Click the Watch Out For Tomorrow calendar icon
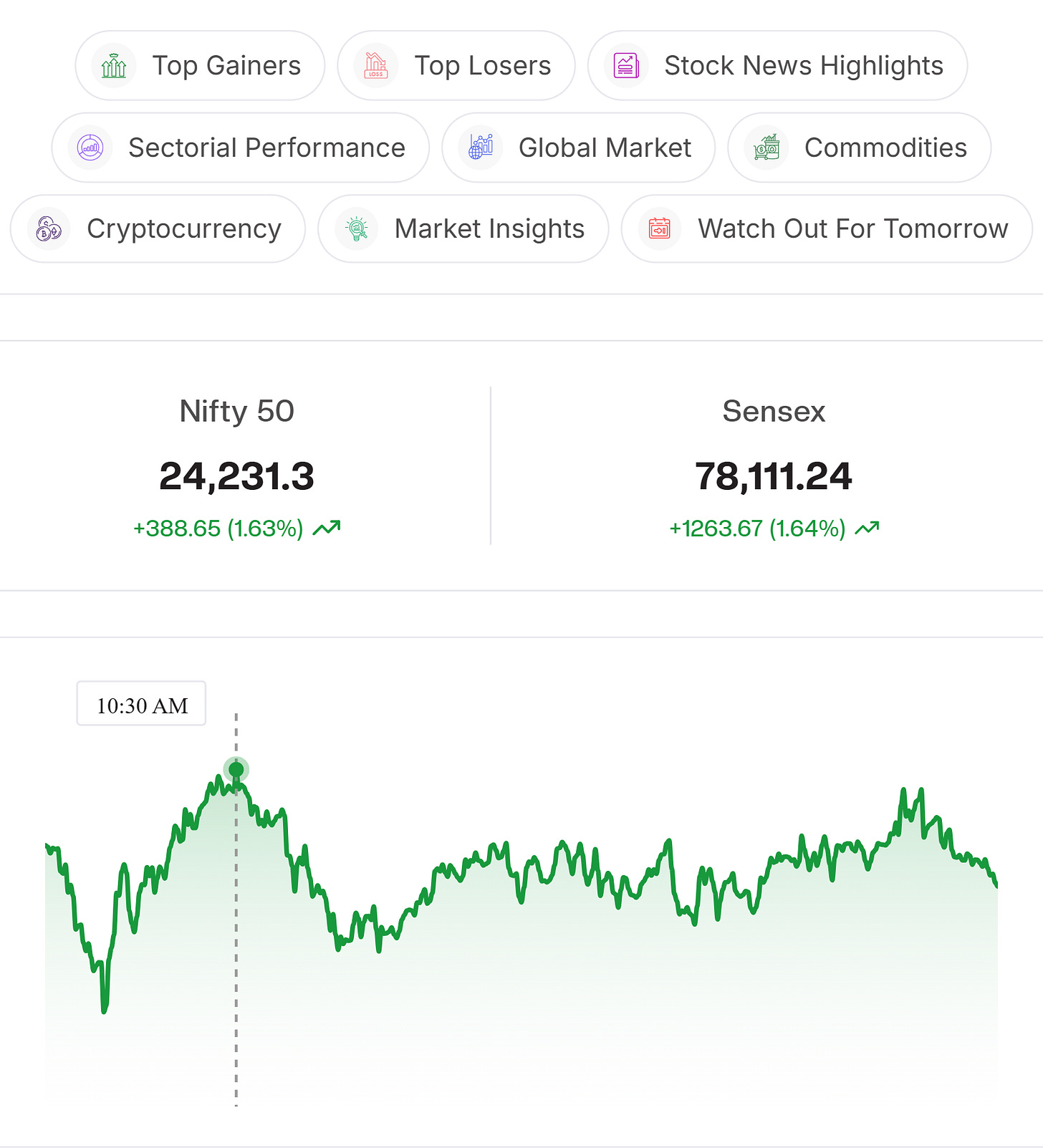1043x1148 pixels. pos(660,229)
